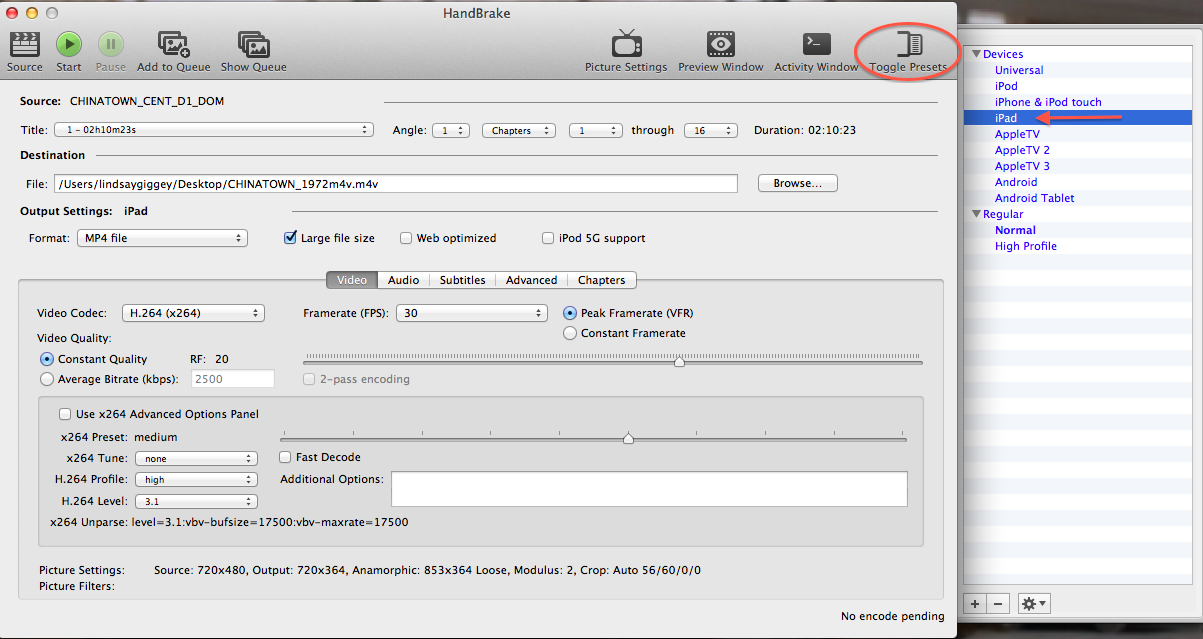Select Peak Framerate (VFR) radio button
Screen dimensions: 1203x639
tap(570, 313)
